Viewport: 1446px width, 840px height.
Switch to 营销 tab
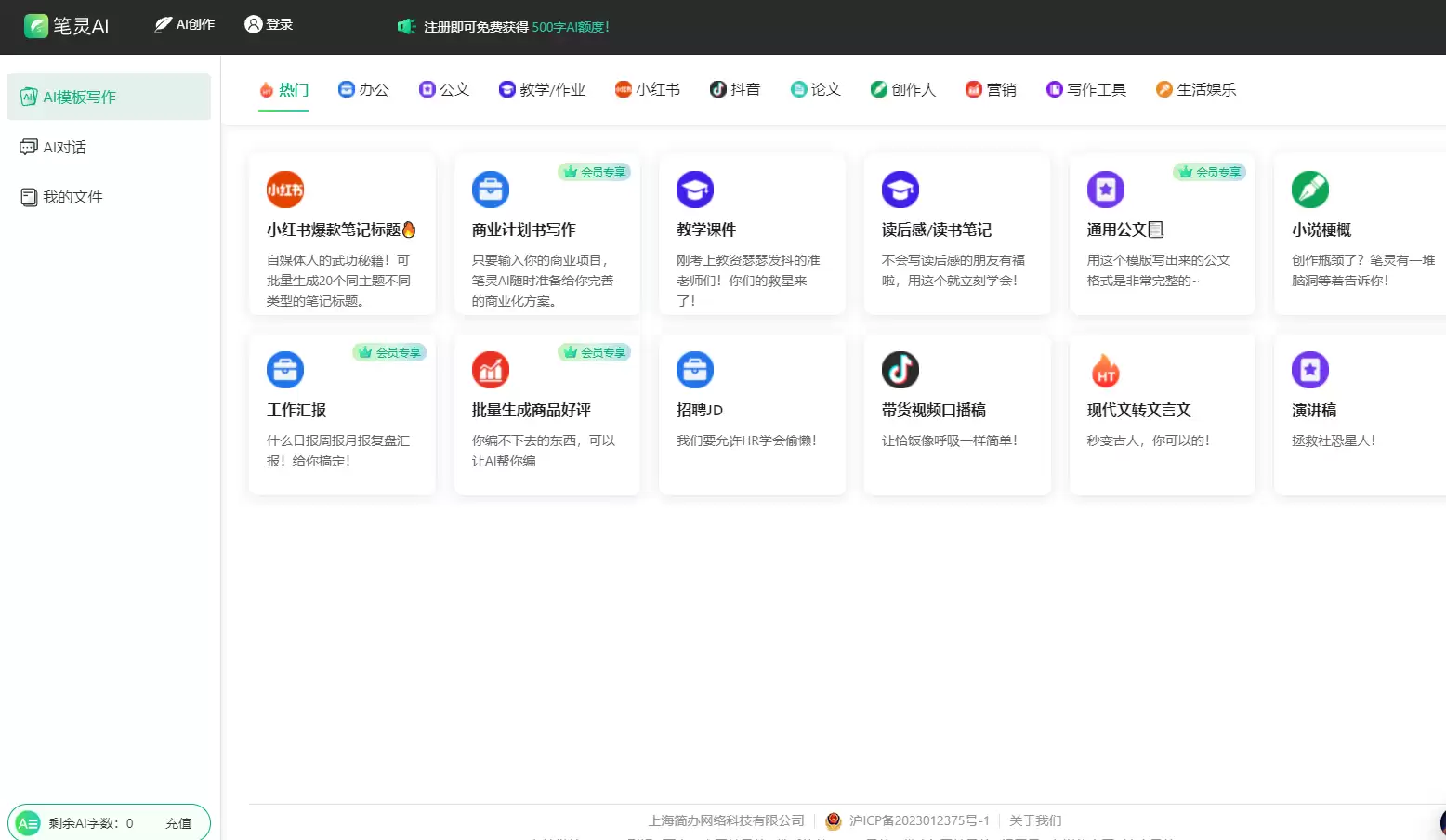click(991, 89)
